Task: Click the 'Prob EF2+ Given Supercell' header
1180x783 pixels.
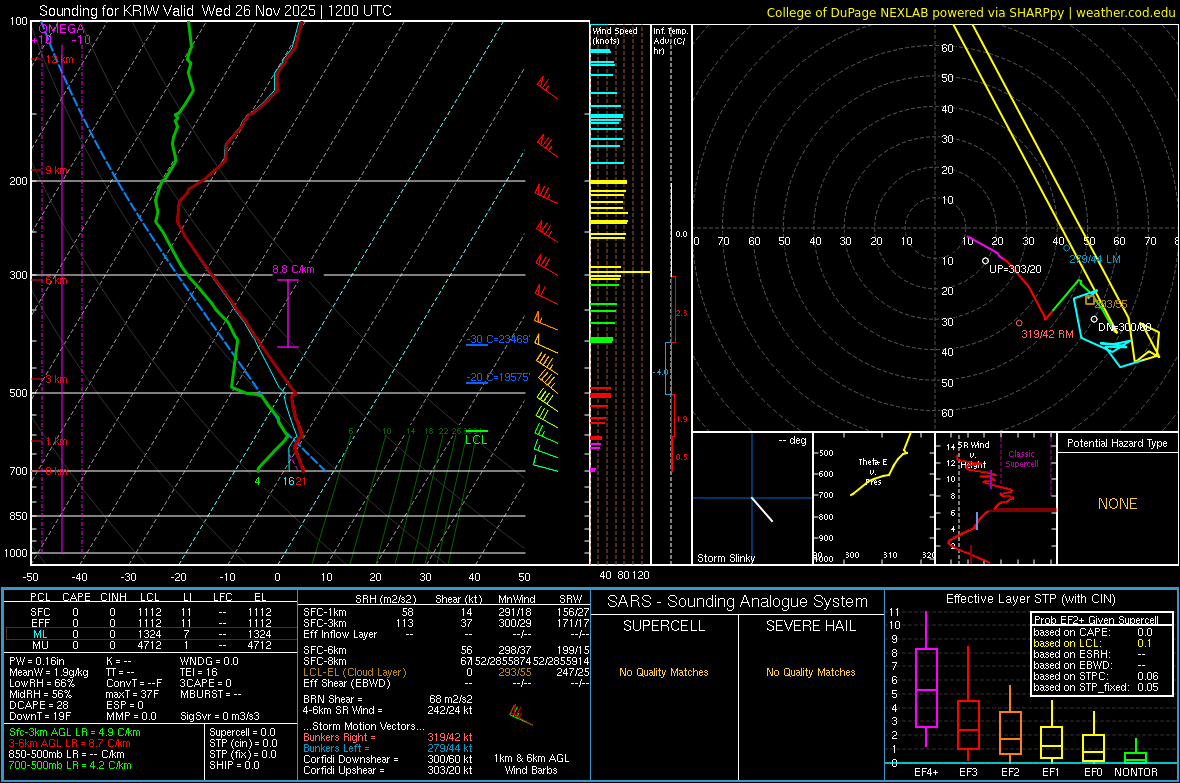Action: pos(1096,620)
